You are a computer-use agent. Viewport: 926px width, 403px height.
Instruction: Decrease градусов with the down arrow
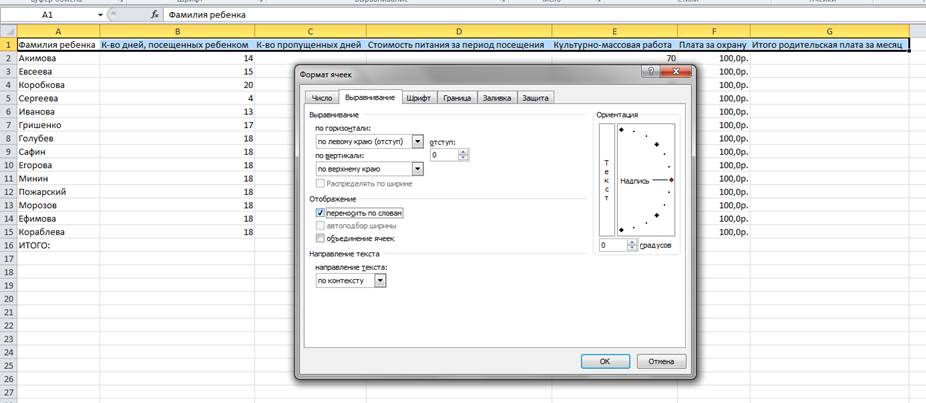[632, 248]
